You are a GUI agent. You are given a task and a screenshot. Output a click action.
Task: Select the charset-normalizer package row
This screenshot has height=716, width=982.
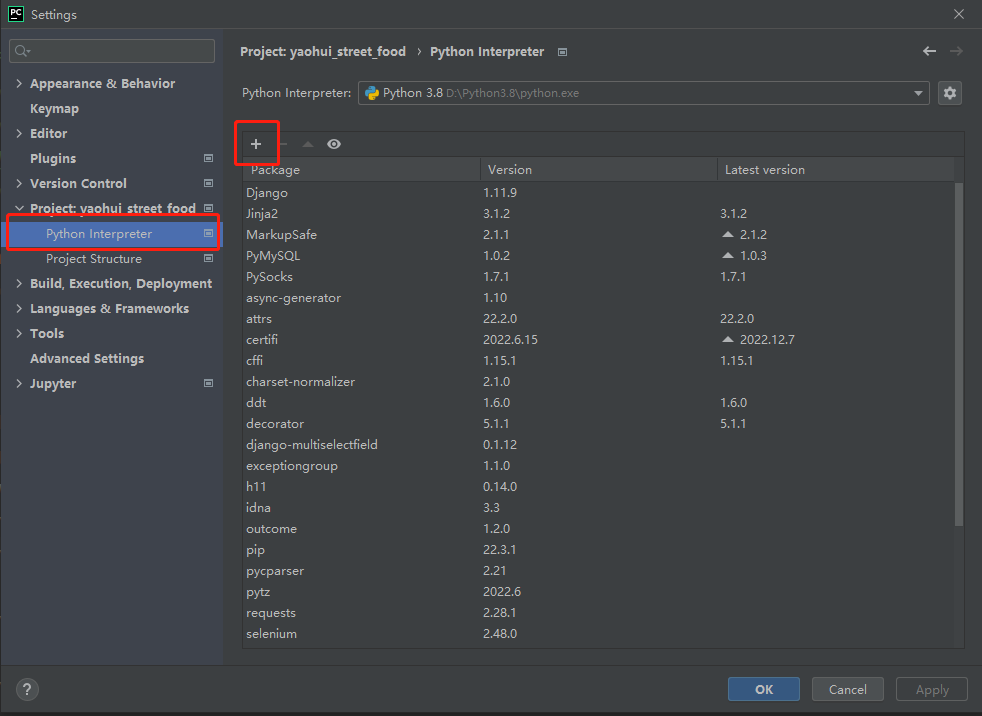[599, 381]
